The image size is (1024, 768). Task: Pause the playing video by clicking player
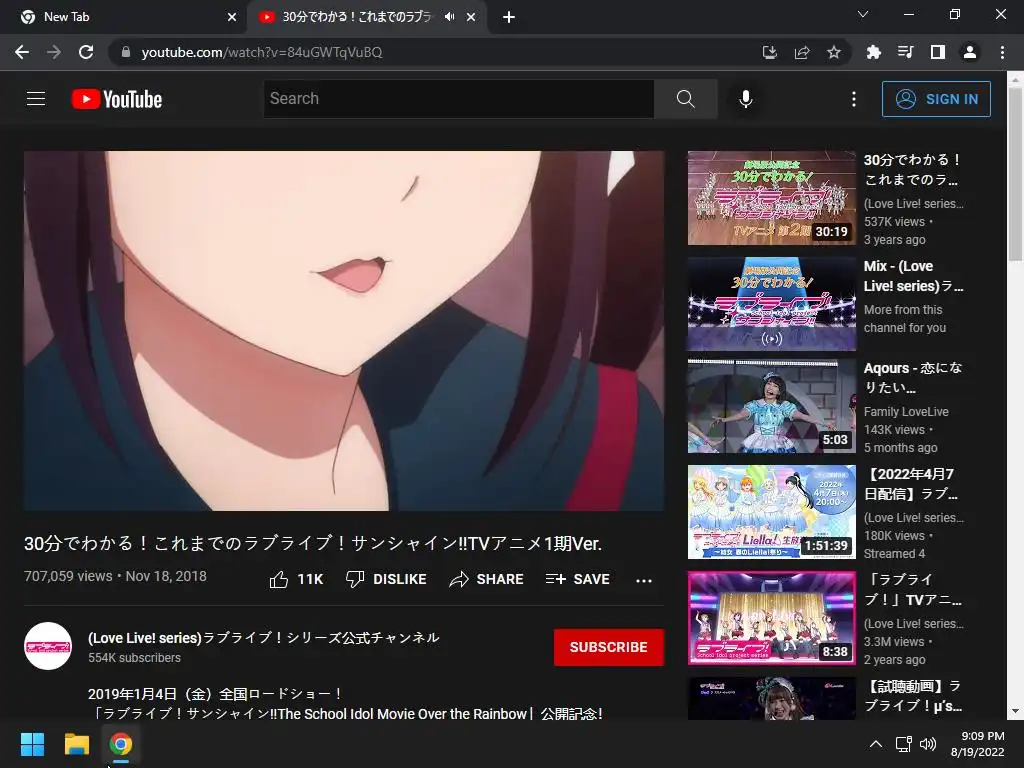tap(344, 330)
